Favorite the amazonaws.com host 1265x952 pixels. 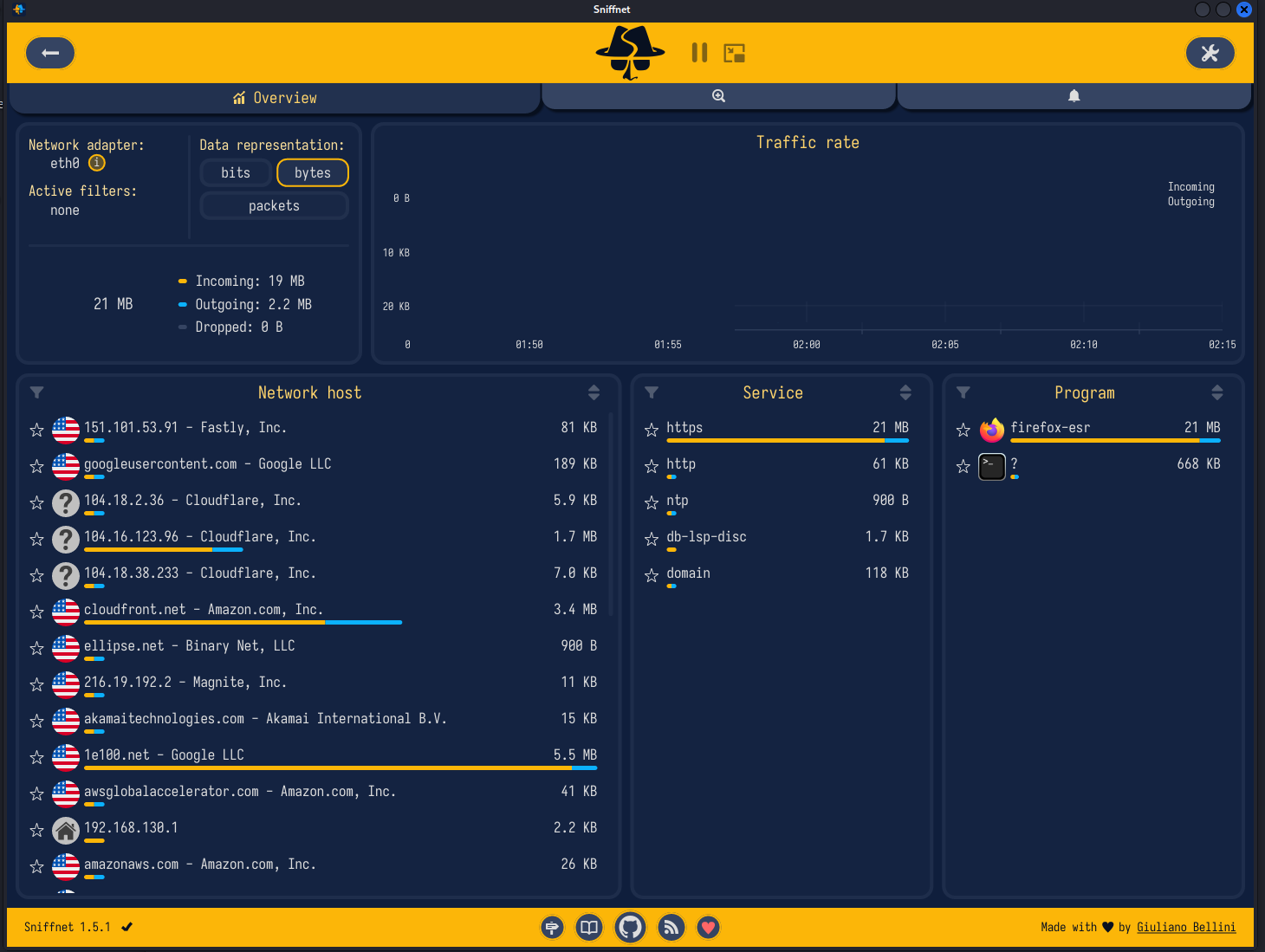coord(36,866)
